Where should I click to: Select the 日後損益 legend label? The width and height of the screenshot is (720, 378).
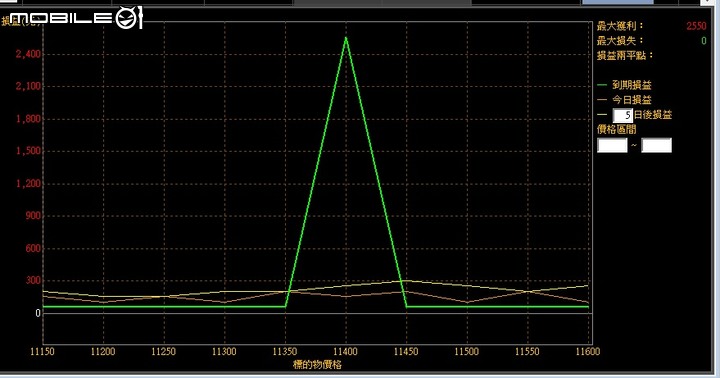tap(653, 115)
